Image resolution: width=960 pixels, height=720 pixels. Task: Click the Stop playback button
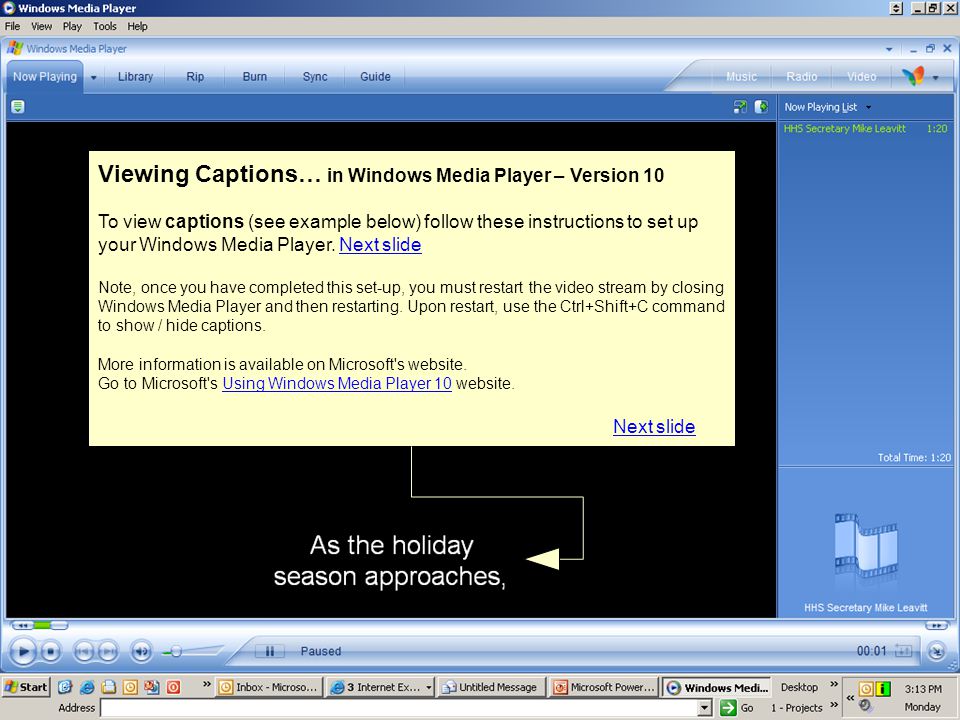pyautogui.click(x=51, y=651)
